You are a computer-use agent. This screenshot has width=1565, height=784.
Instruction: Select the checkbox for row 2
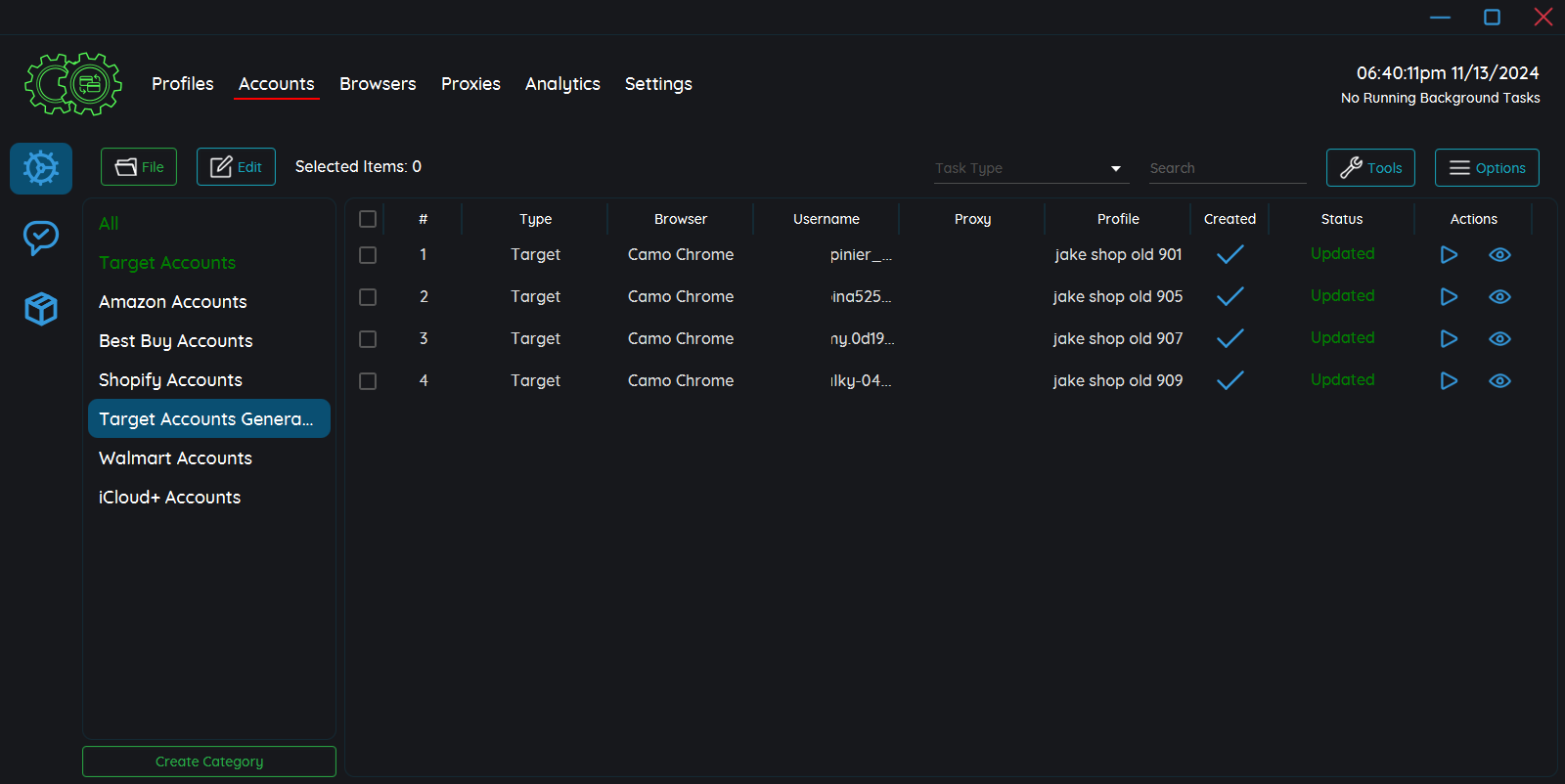[368, 297]
